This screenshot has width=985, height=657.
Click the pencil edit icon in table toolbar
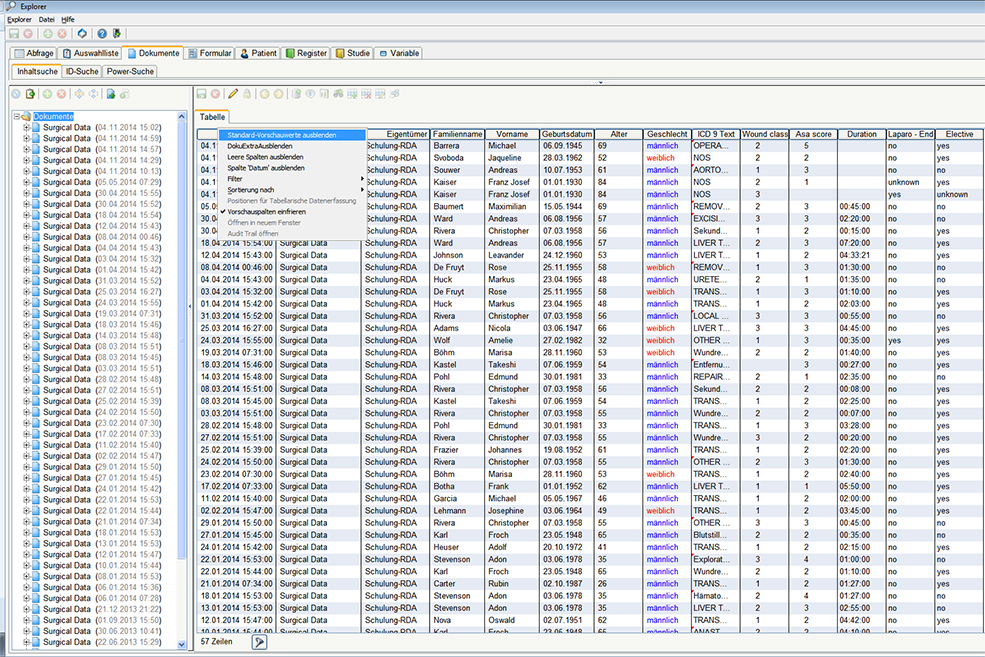click(x=232, y=94)
